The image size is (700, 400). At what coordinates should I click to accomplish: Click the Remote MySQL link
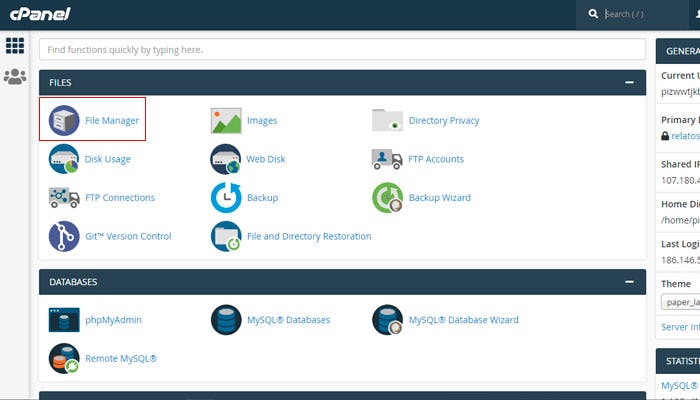121,358
